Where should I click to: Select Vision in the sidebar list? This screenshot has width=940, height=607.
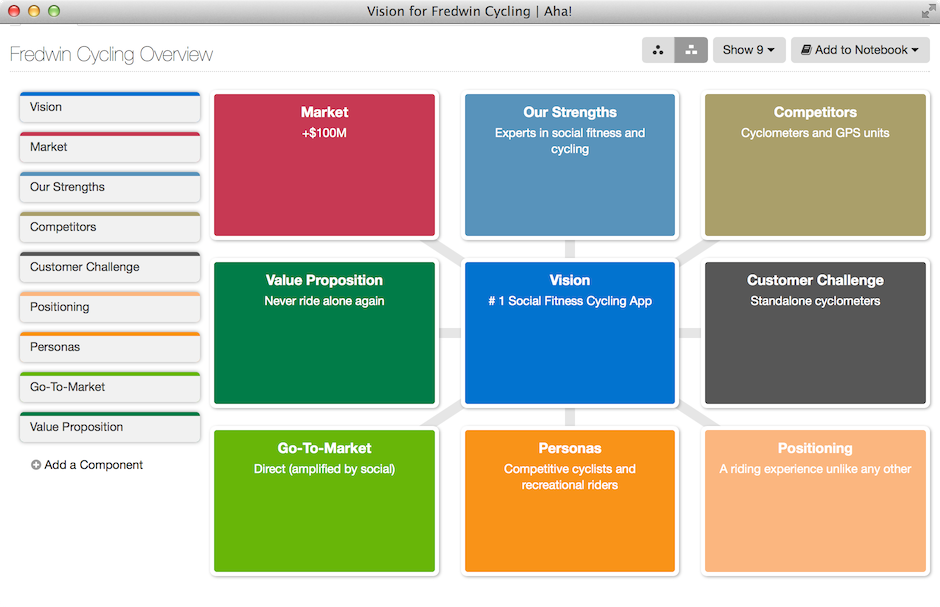(x=109, y=107)
